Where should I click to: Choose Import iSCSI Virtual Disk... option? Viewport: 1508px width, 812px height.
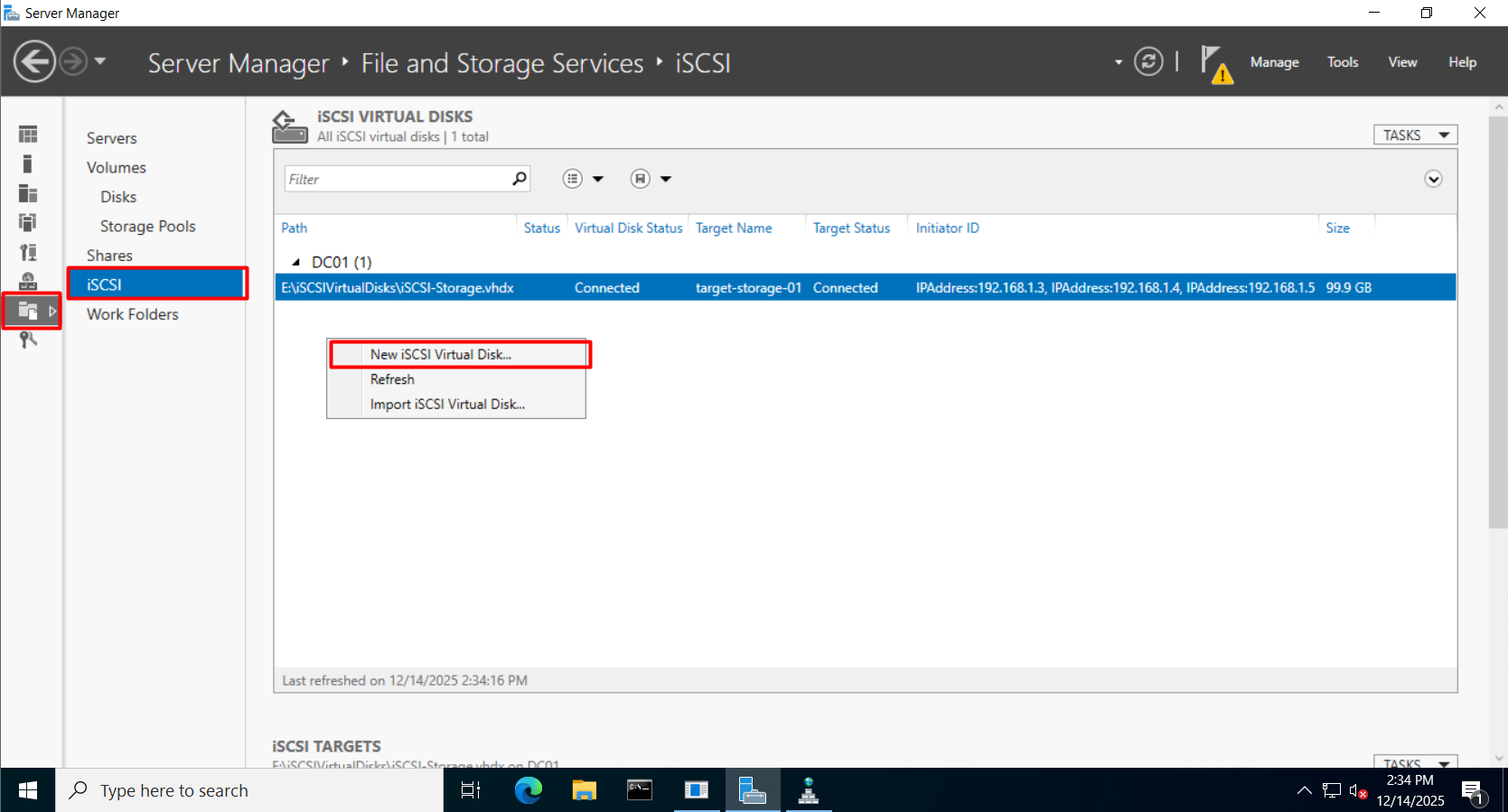pyautogui.click(x=456, y=404)
